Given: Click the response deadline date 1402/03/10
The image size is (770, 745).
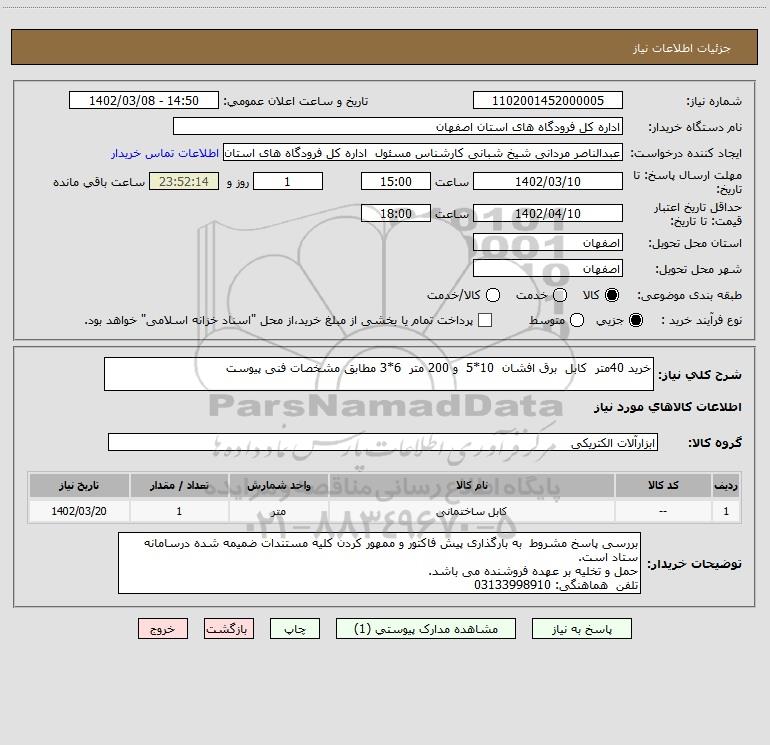Looking at the screenshot, I should (x=548, y=182).
